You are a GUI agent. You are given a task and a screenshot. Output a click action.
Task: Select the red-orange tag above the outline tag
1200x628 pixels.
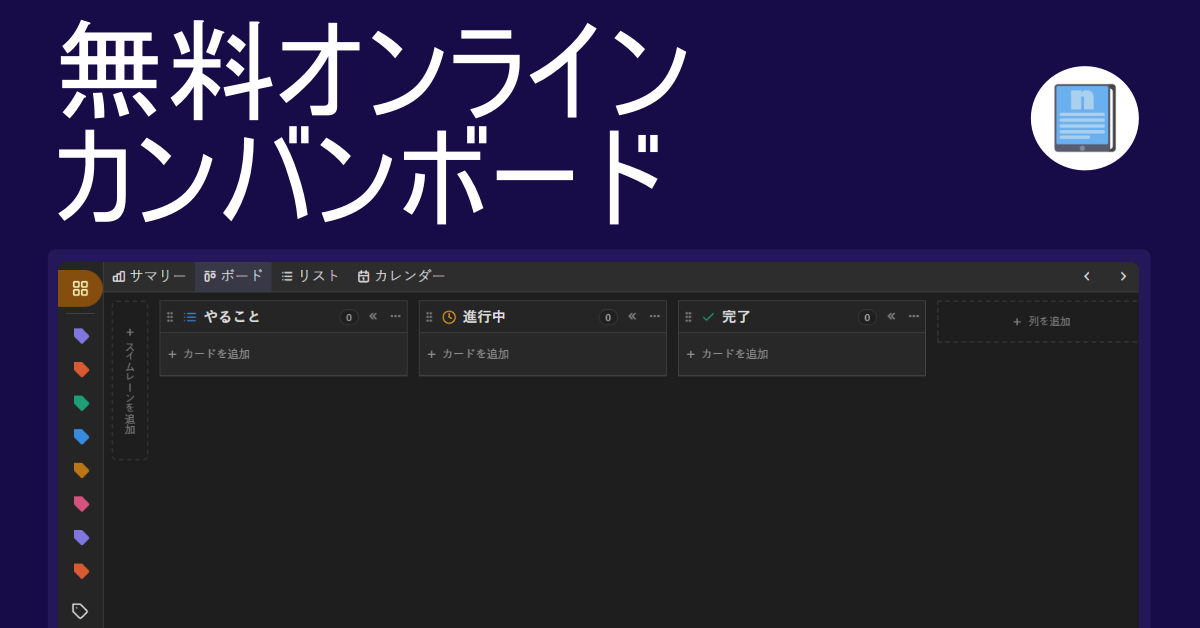click(x=81, y=571)
